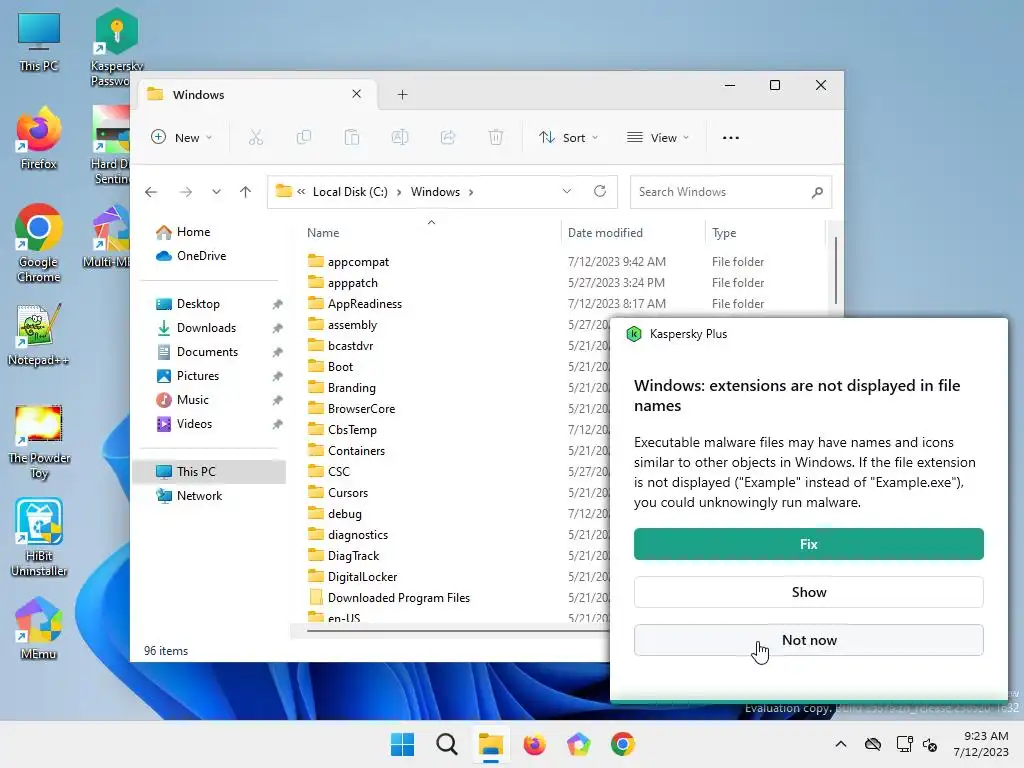Open HiBit Uninstaller desktop shortcut
Image resolution: width=1024 pixels, height=768 pixels.
pos(39,537)
